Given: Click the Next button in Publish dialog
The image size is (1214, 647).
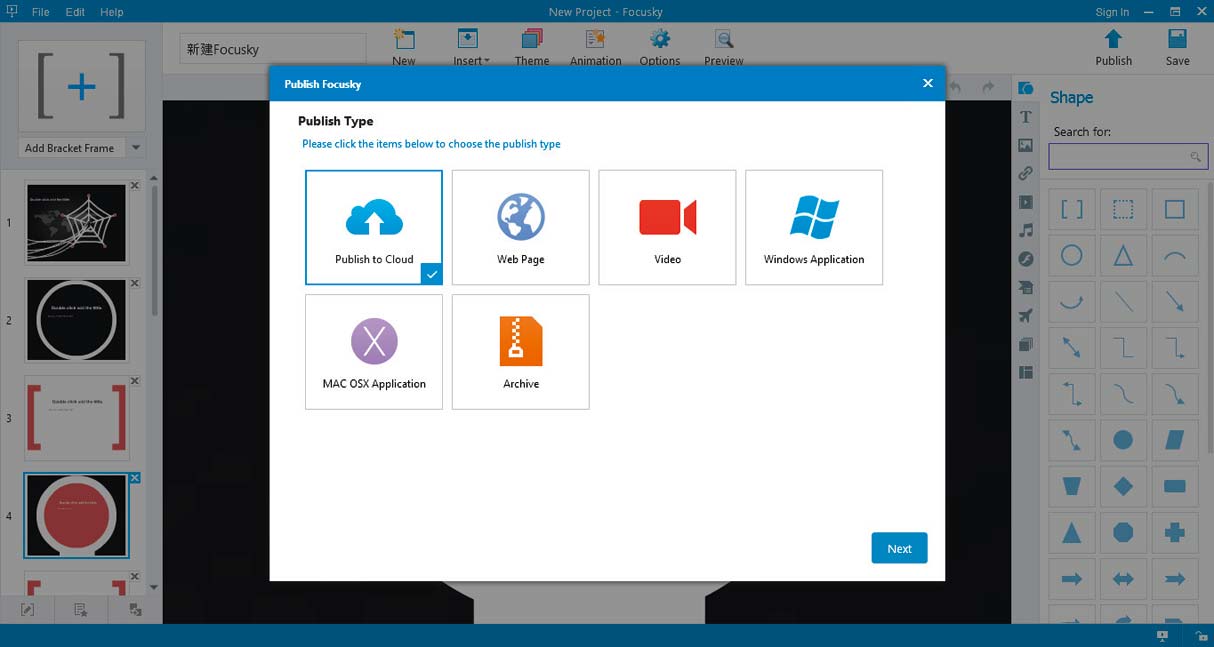Looking at the screenshot, I should (x=899, y=548).
